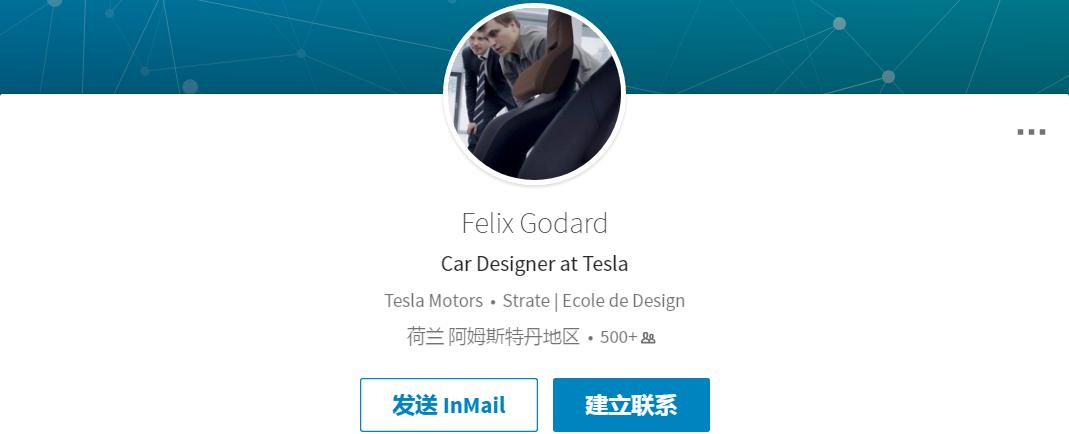Select the headline Car Designer at Tesla
The height and width of the screenshot is (434, 1069).
point(534,264)
